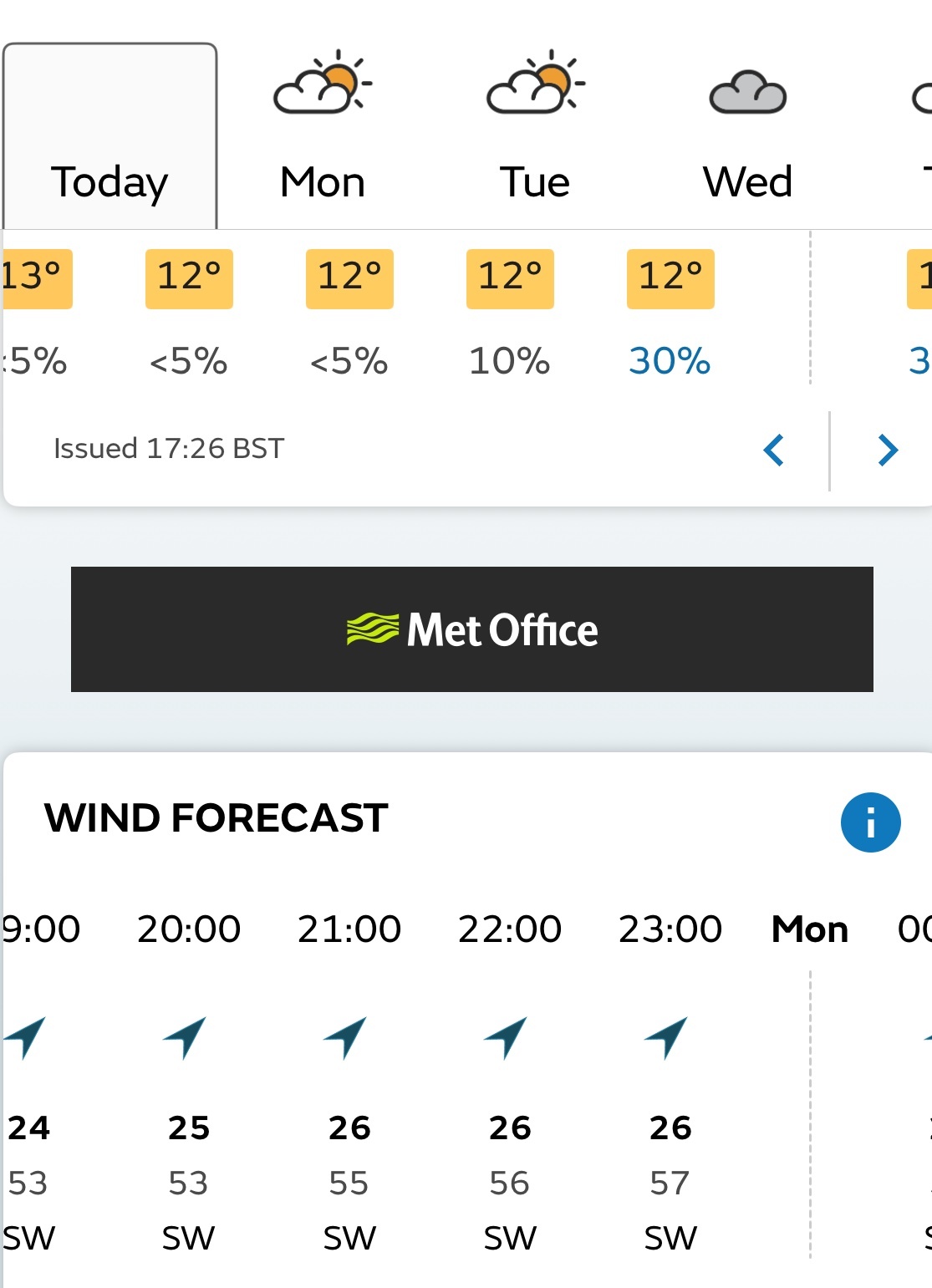This screenshot has height=1288, width=932.
Task: Click the 21:00 wind direction arrow
Action: (x=346, y=1037)
